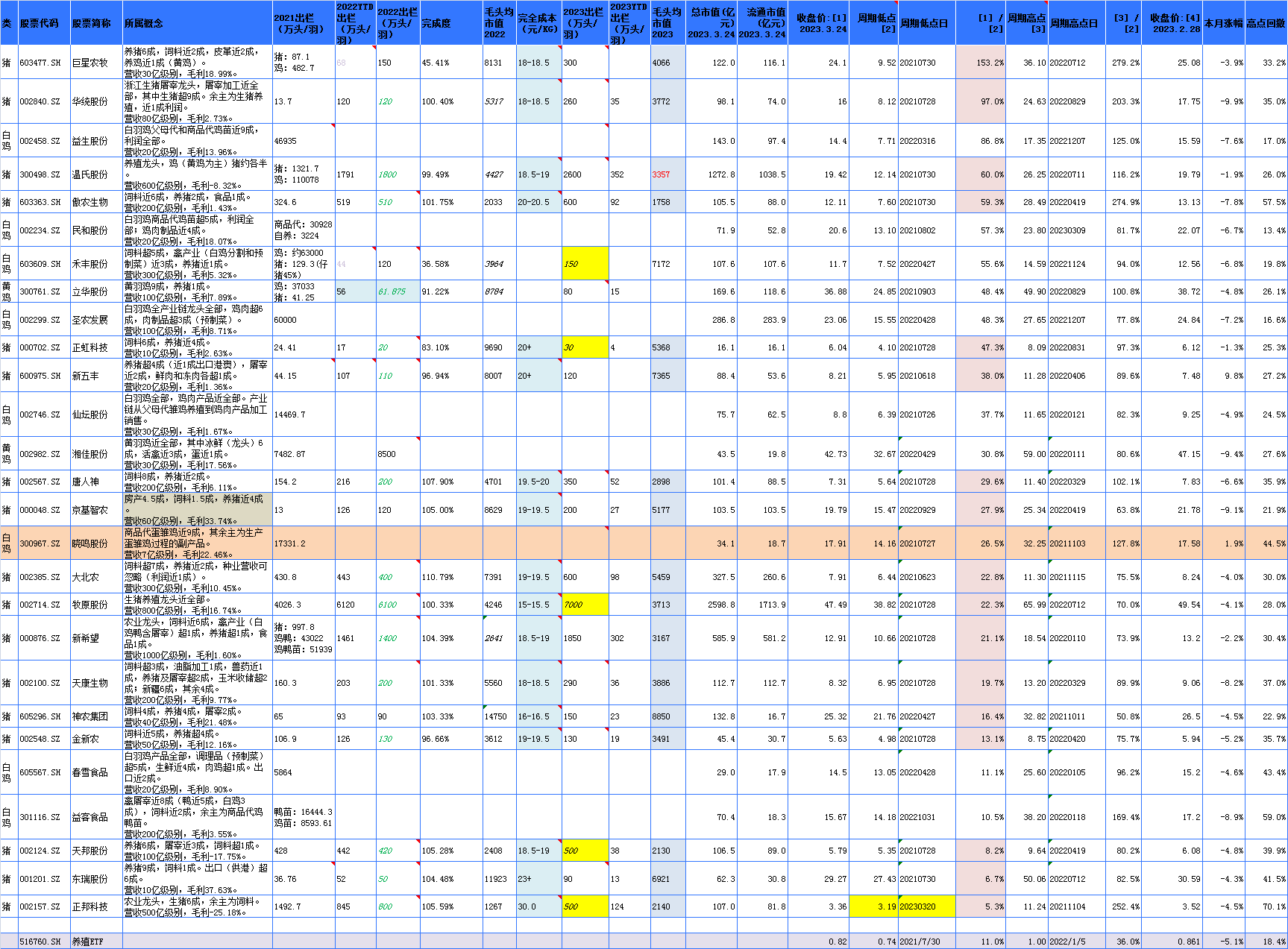Image resolution: width=1288 pixels, height=949 pixels.
Task: Click yellow cell 30 in 正虹科技 row
Action: tap(585, 347)
